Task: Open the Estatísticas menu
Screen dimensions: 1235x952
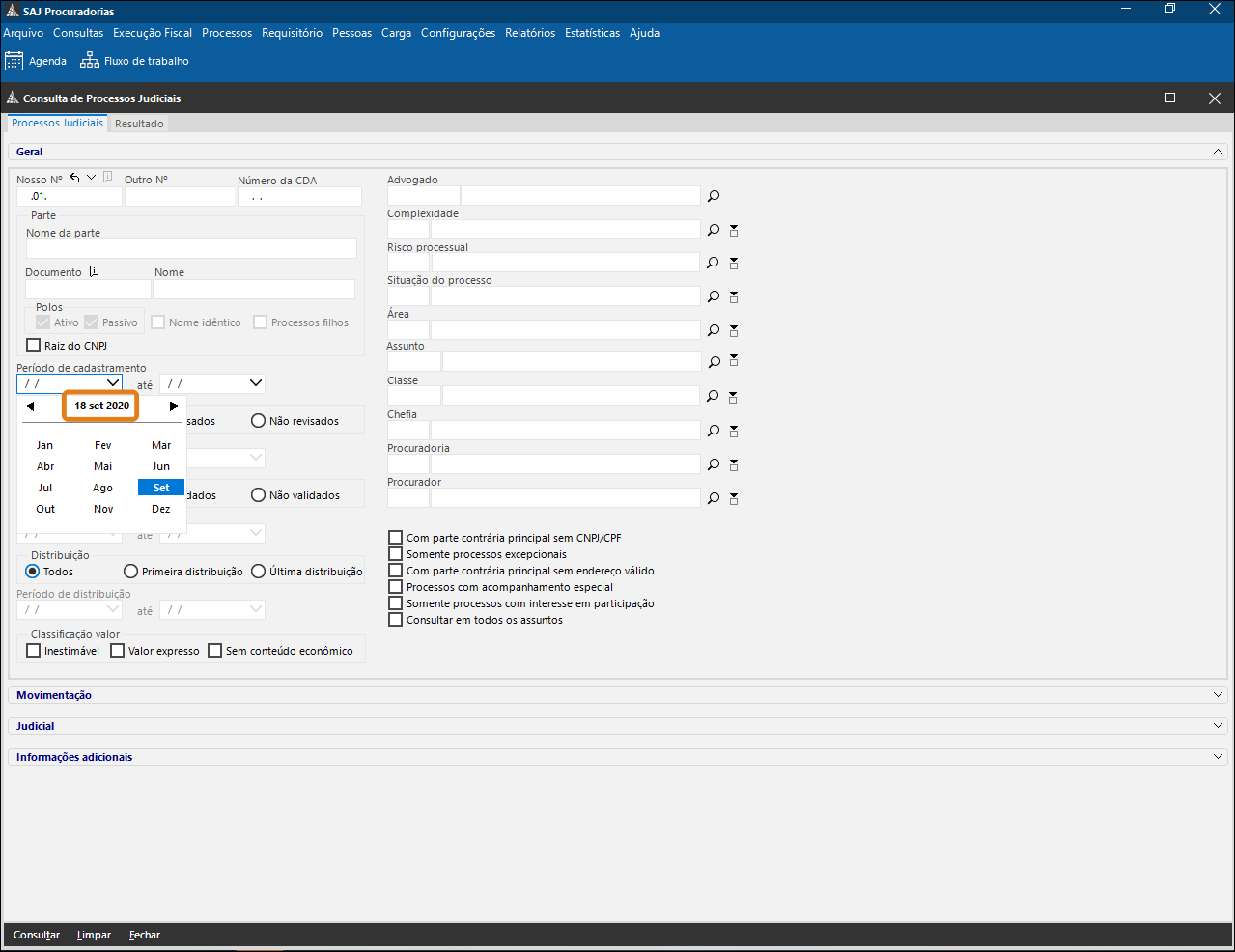Action: [x=593, y=33]
